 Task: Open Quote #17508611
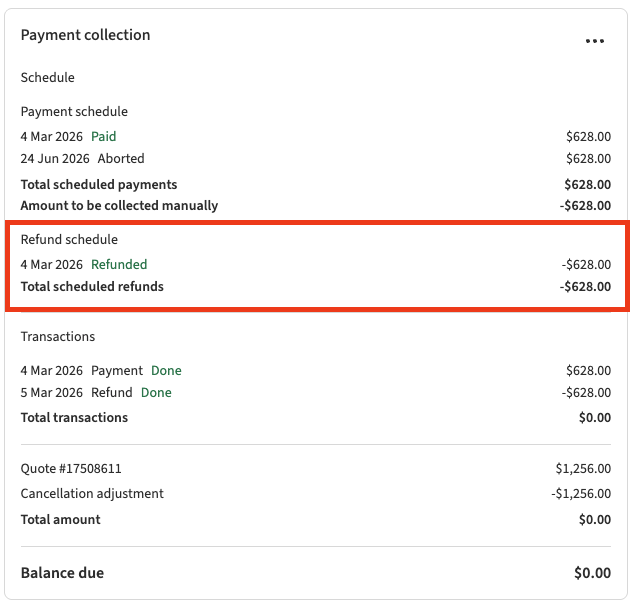[71, 468]
